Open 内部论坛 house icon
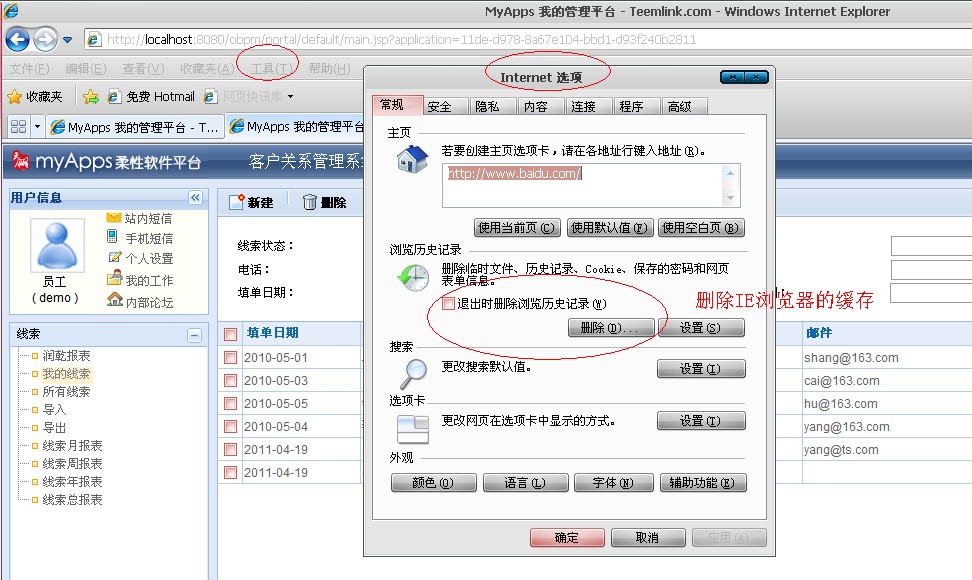The width and height of the screenshot is (972, 580). pos(115,300)
